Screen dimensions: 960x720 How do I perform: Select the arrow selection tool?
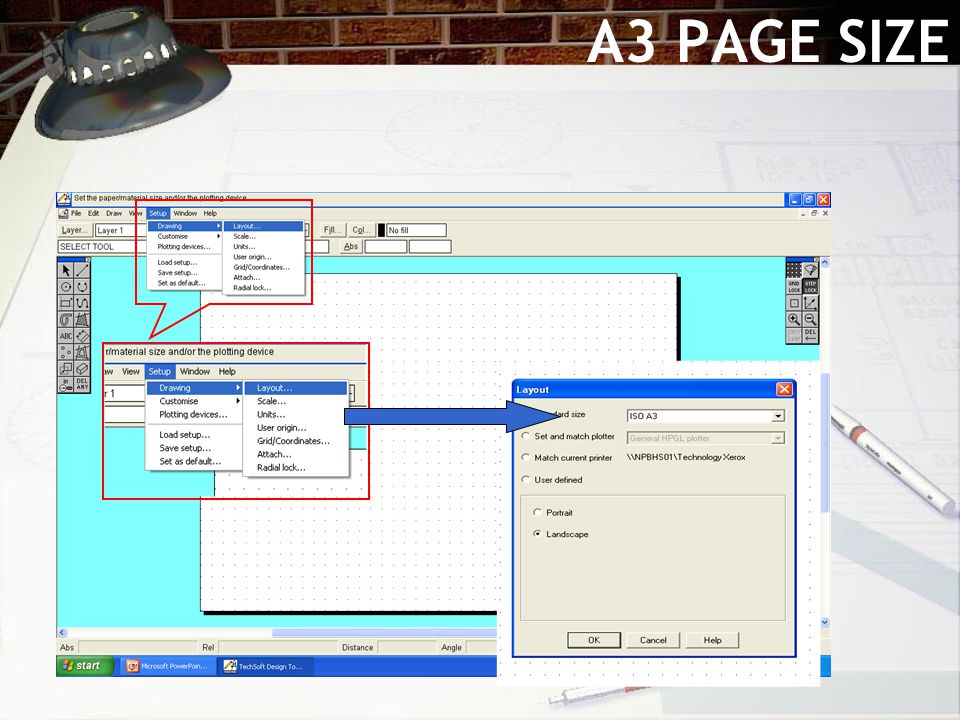tap(66, 270)
